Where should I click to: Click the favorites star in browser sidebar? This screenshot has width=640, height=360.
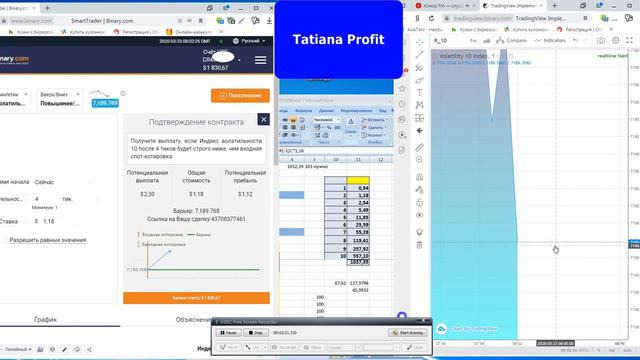click(x=402, y=89)
